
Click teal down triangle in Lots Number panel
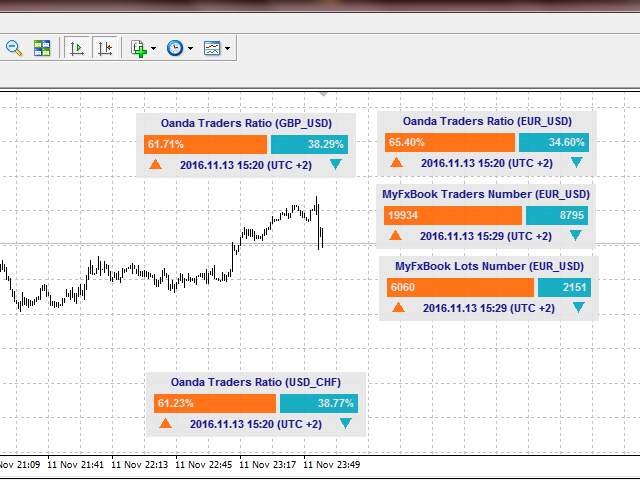tap(578, 307)
